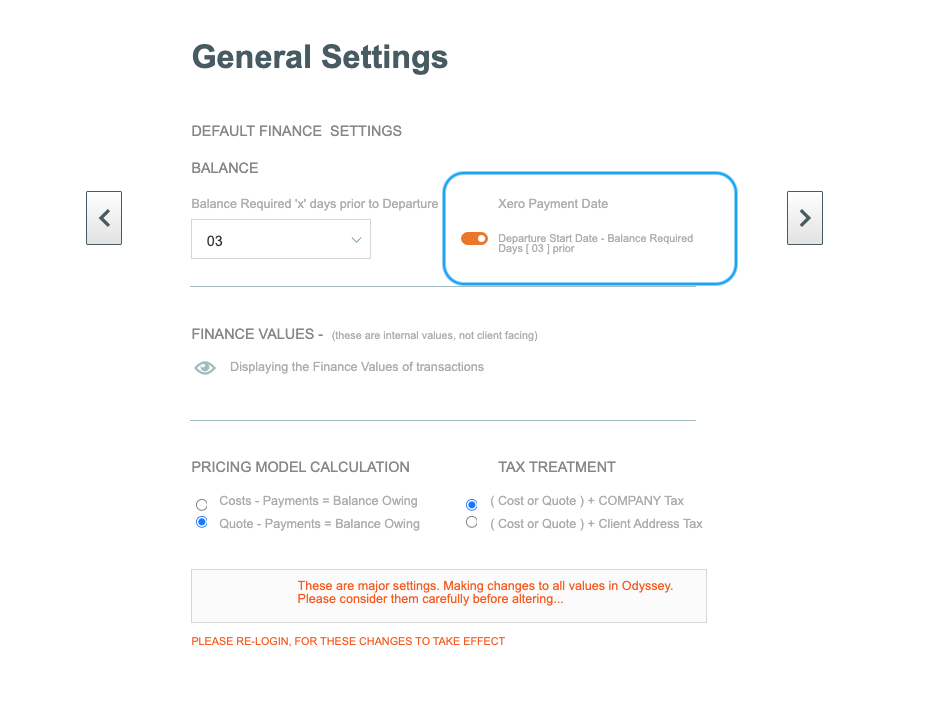Click the TAX TREATMENT heading
The image size is (932, 709).
click(556, 467)
